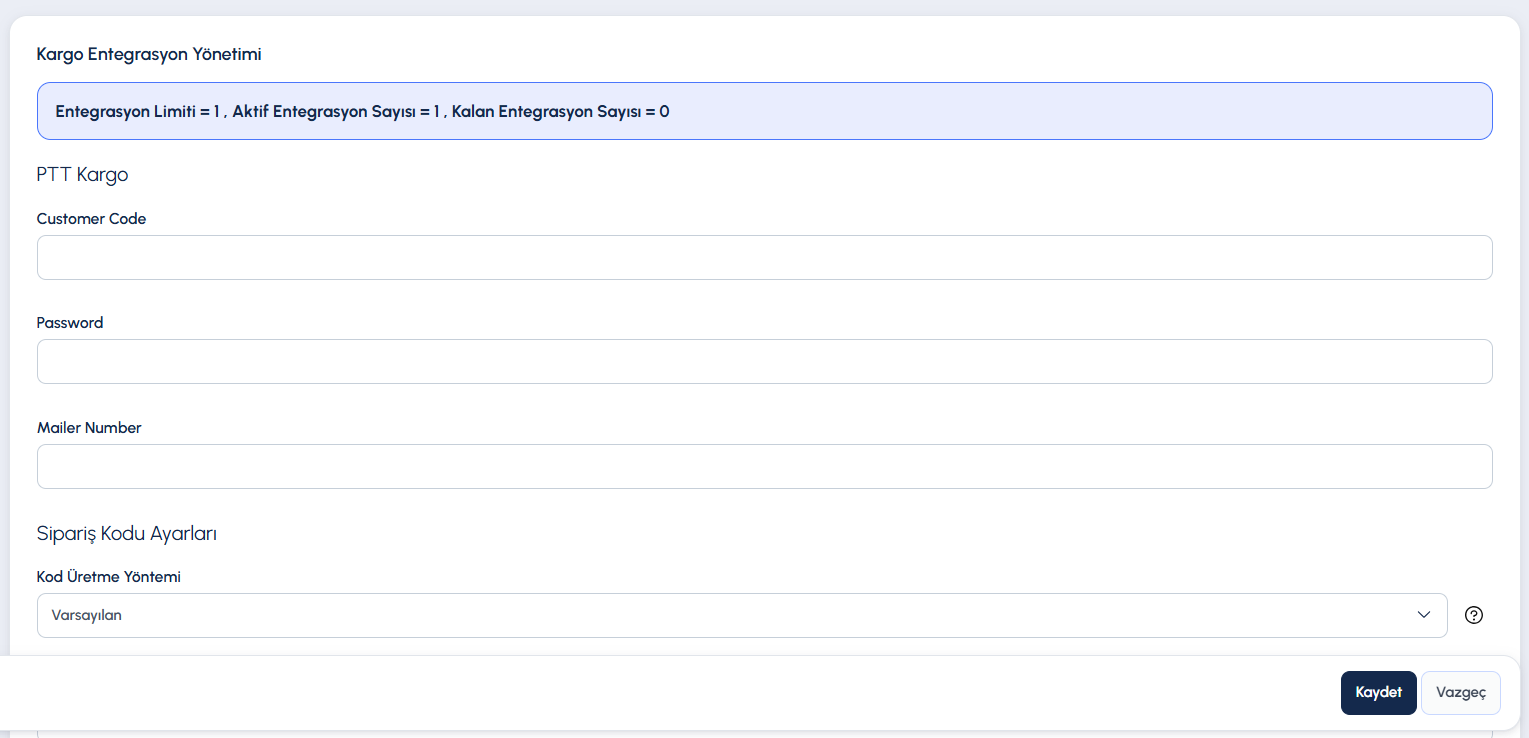1529x738 pixels.
Task: Focus the Mailer Number input field
Action: pyautogui.click(x=765, y=466)
